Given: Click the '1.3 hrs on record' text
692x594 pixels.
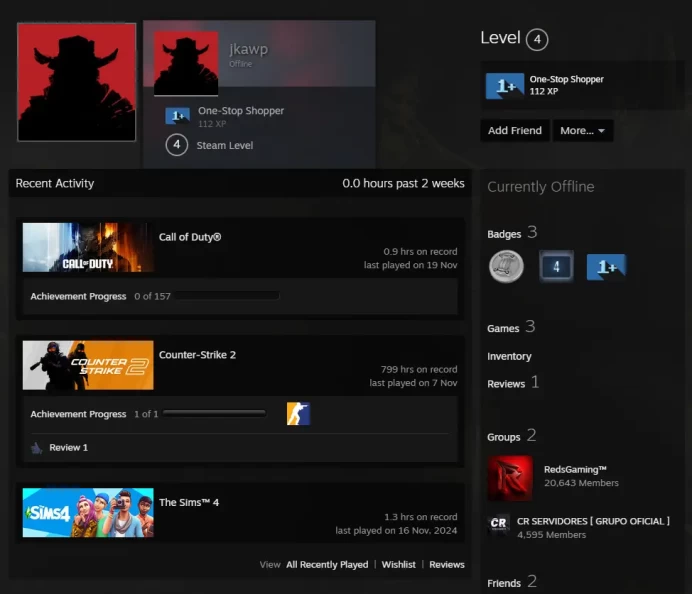Looking at the screenshot, I should pyautogui.click(x=421, y=517).
